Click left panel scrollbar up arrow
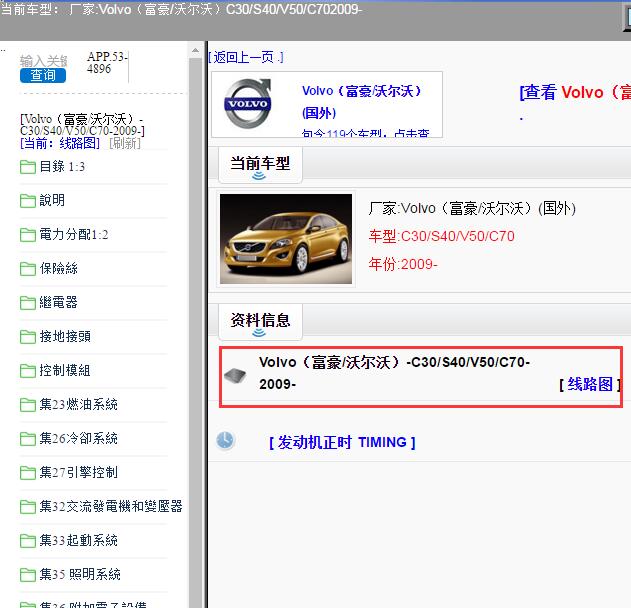 pyautogui.click(x=196, y=50)
